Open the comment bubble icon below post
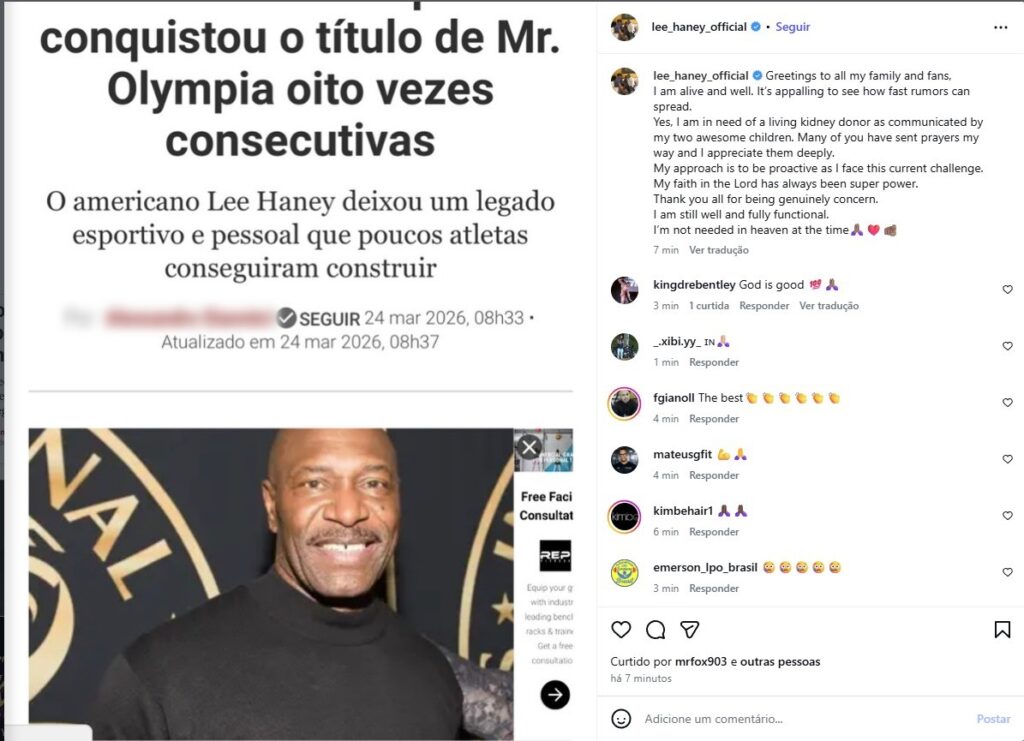The image size is (1024, 741). coord(655,629)
